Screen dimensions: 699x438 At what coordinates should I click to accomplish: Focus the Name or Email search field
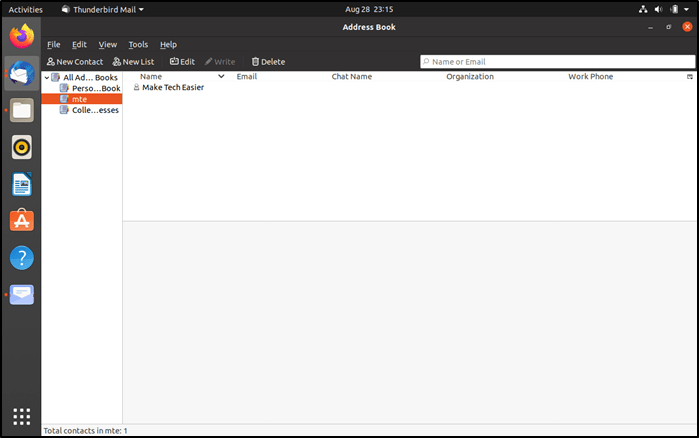pyautogui.click(x=557, y=61)
